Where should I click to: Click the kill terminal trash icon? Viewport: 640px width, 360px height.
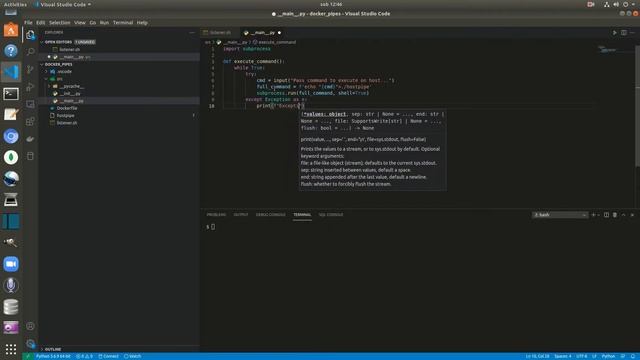tap(615, 215)
